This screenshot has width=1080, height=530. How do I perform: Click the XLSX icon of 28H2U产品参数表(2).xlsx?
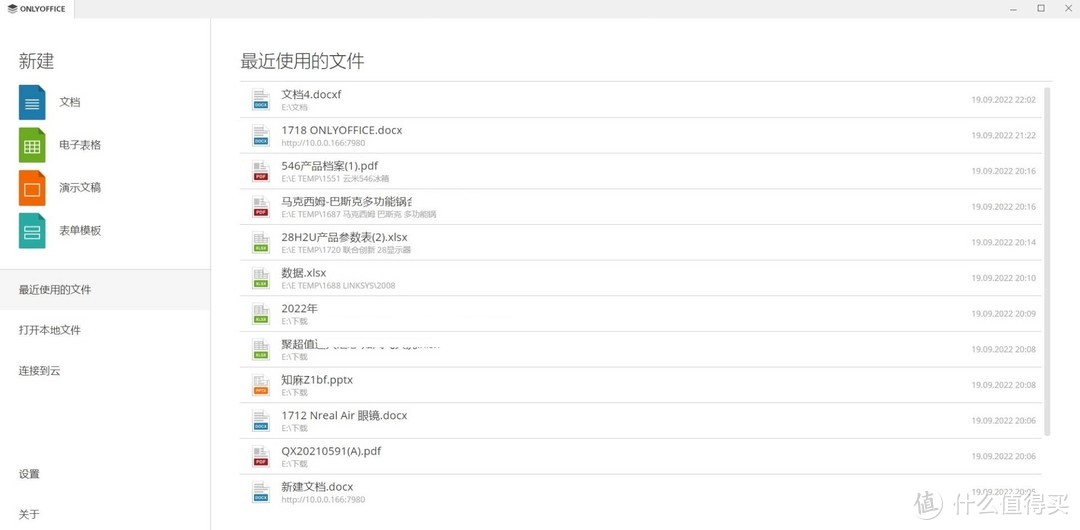260,243
